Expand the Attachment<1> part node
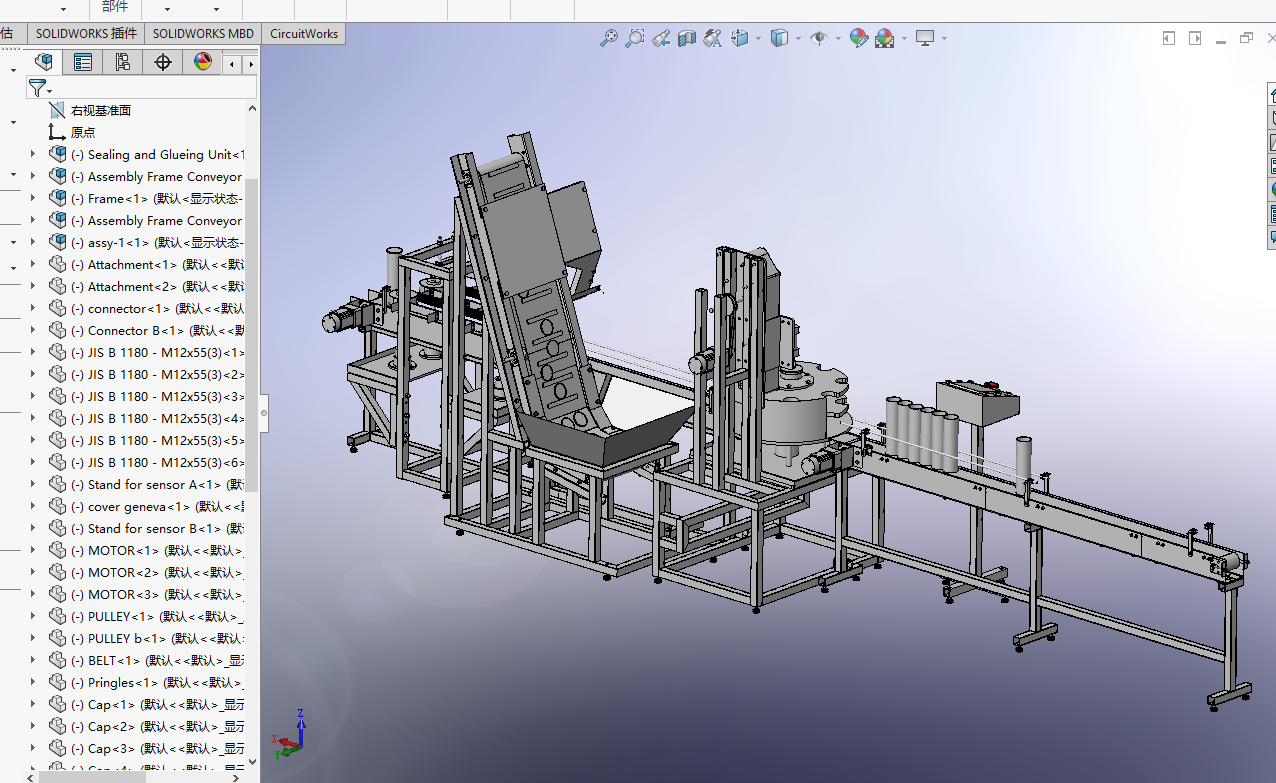This screenshot has width=1276, height=783. pyautogui.click(x=33, y=264)
